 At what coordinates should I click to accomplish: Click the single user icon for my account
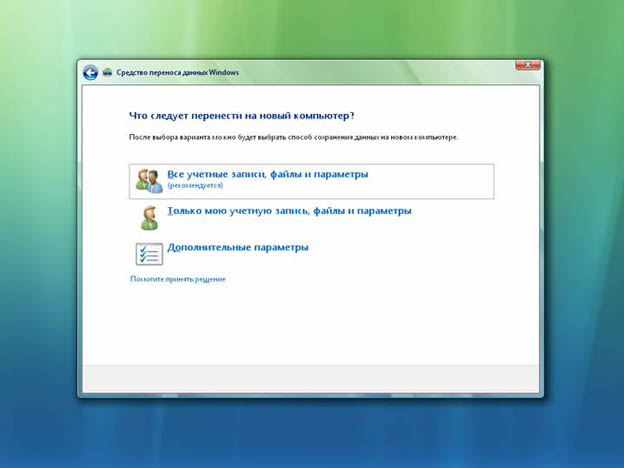coord(150,218)
